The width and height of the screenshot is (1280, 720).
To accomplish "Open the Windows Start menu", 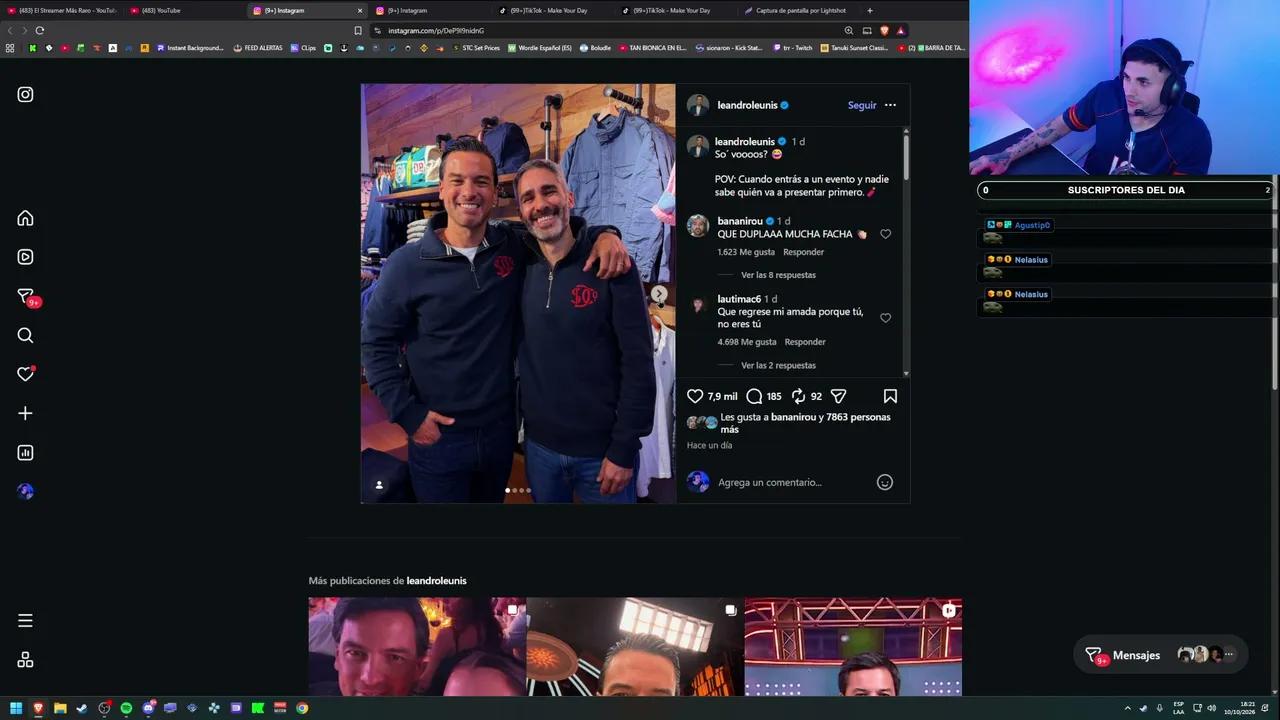I will [16, 708].
